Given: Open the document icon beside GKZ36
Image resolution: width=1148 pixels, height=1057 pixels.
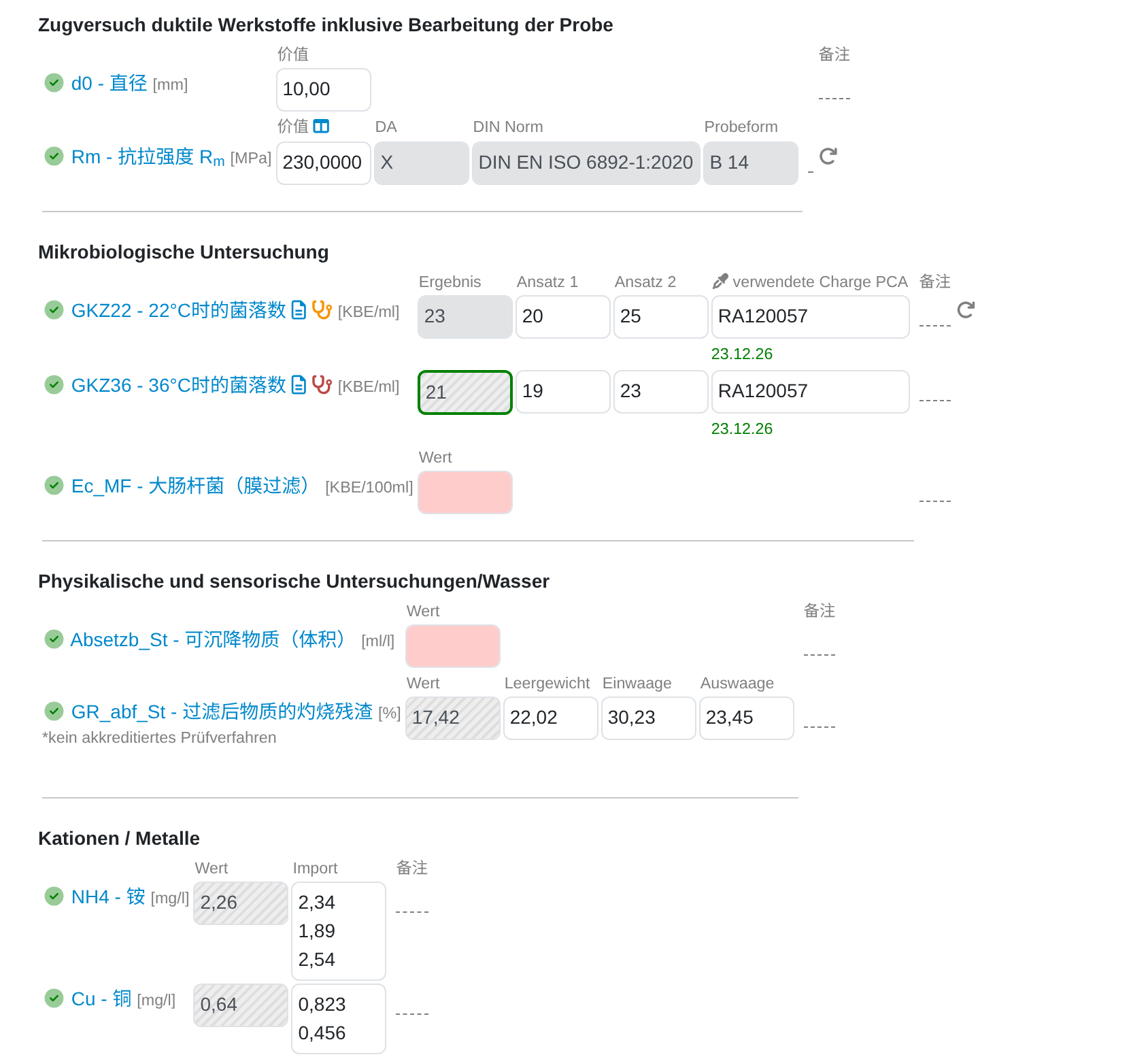Looking at the screenshot, I should 299,385.
